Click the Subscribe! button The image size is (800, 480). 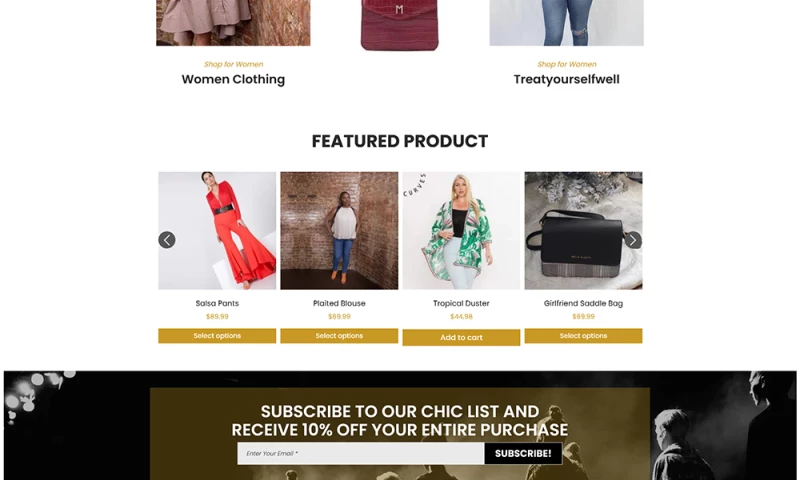523,453
